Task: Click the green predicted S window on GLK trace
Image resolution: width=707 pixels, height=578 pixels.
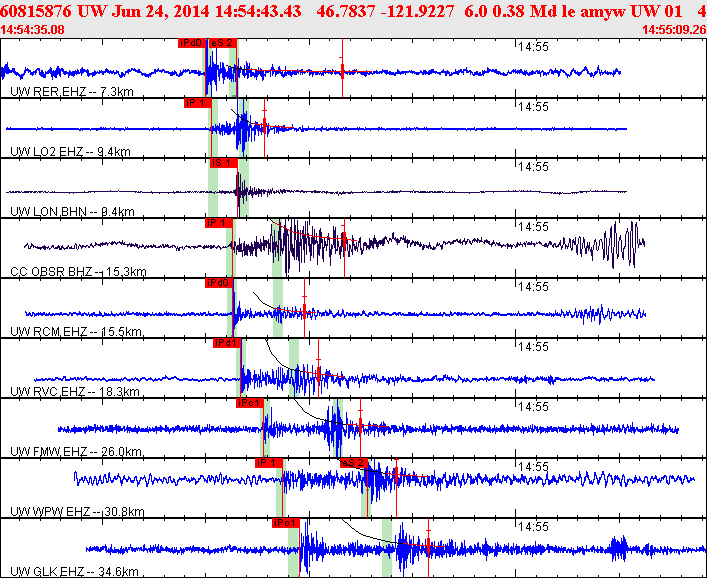Action: pyautogui.click(x=387, y=548)
